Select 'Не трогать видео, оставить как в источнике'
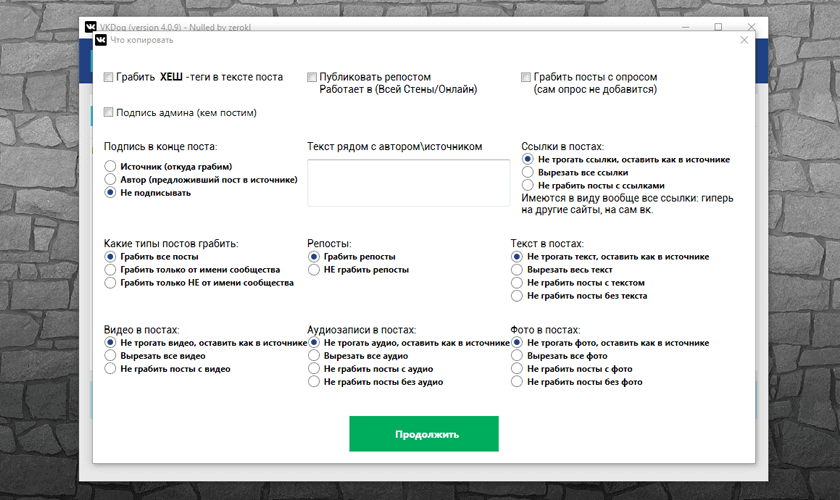840x500 pixels. (x=110, y=342)
